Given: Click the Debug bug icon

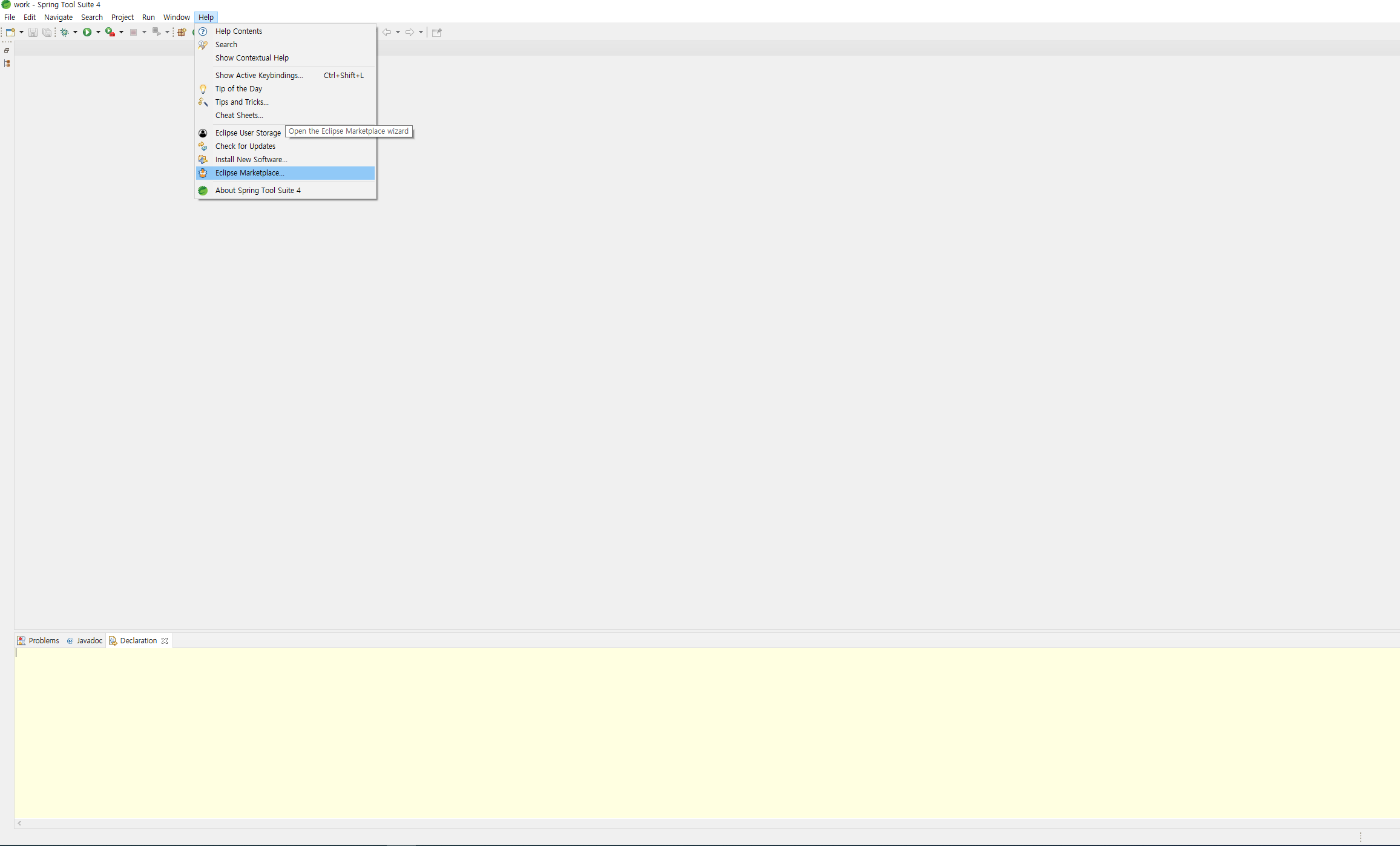Looking at the screenshot, I should point(64,32).
